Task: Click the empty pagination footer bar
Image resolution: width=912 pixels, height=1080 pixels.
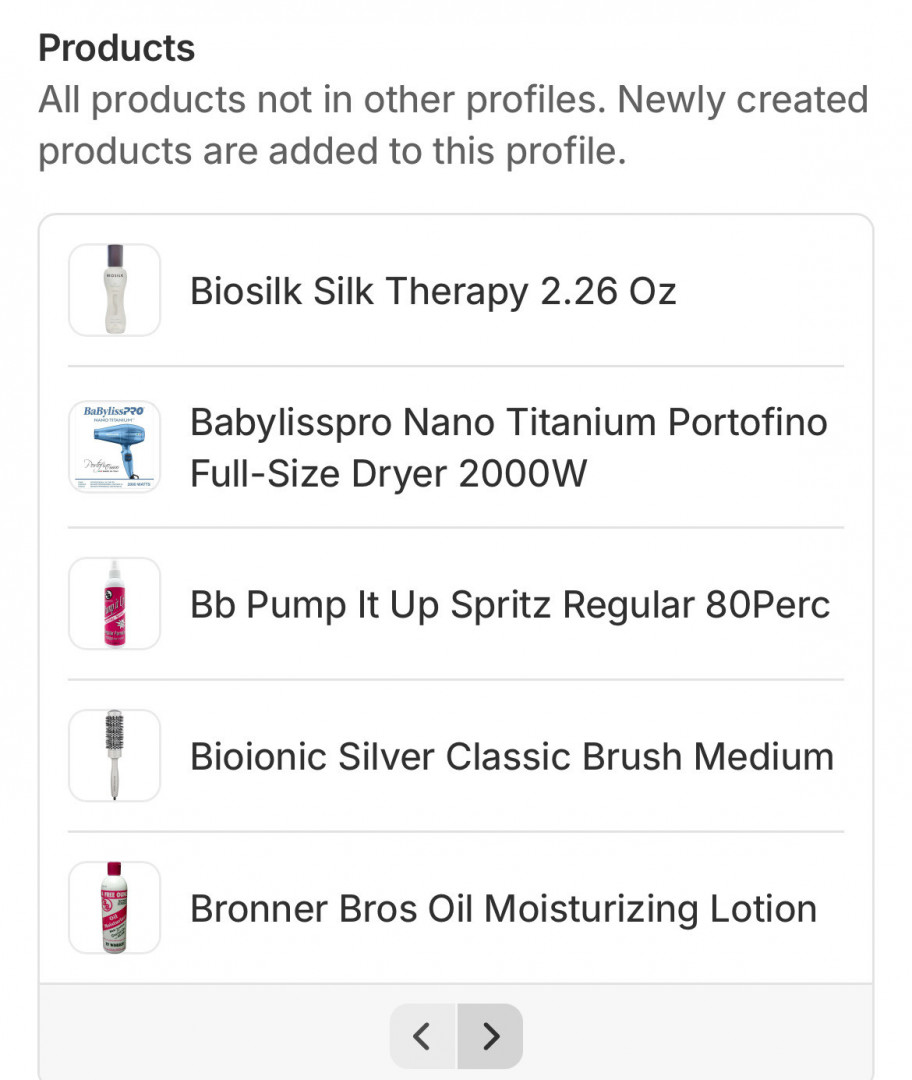Action: point(700,1036)
